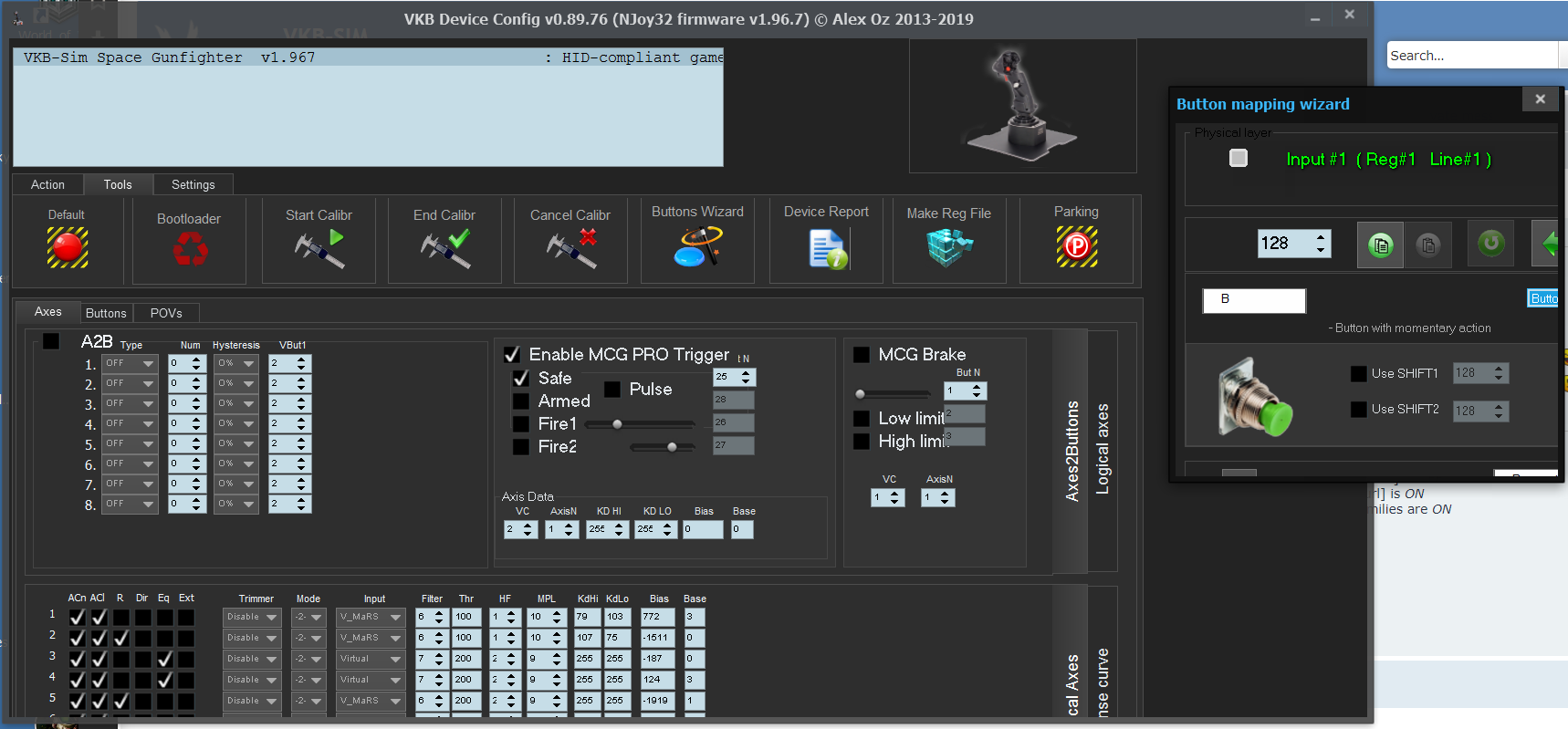The height and width of the screenshot is (729, 1568).
Task: Click the blue Button type button in wizard
Action: tap(1543, 298)
